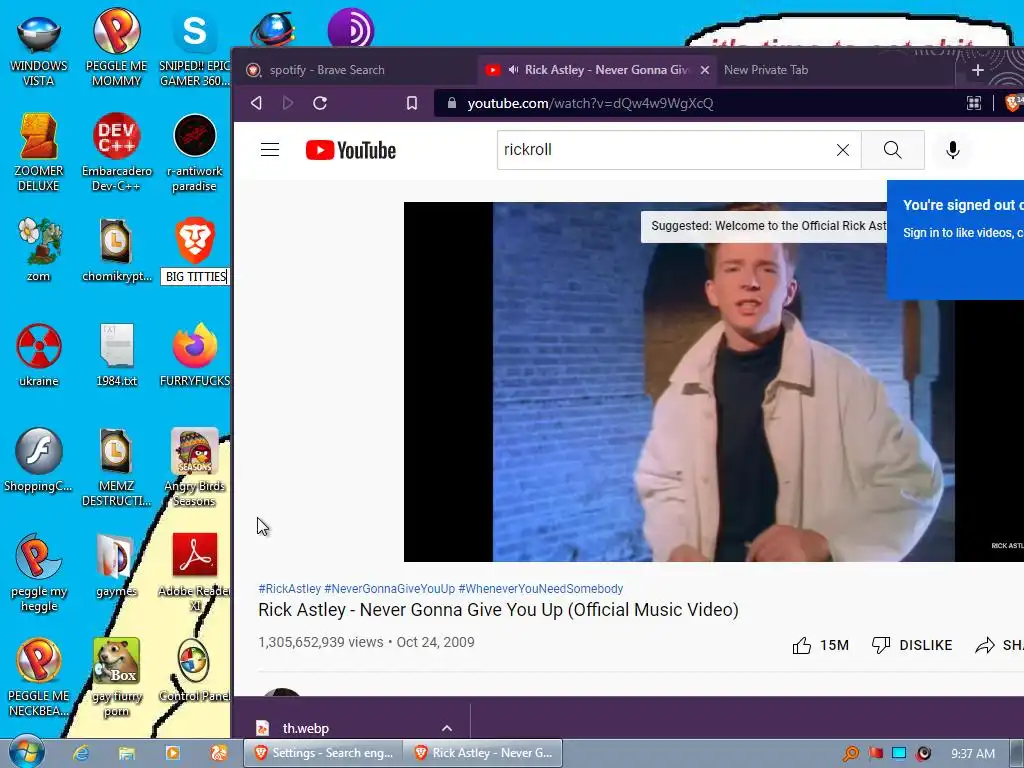This screenshot has height=768, width=1024.
Task: Reload the YouTube page
Action: pos(320,103)
